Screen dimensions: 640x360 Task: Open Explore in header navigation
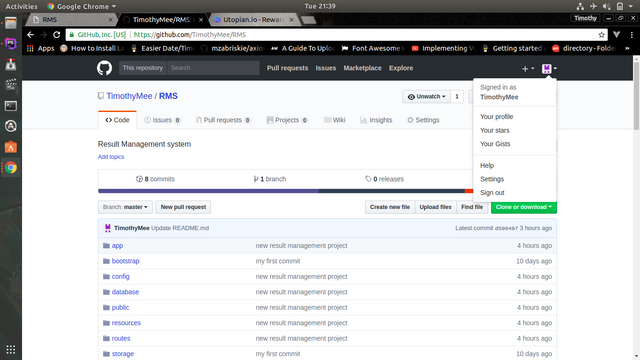(x=401, y=68)
